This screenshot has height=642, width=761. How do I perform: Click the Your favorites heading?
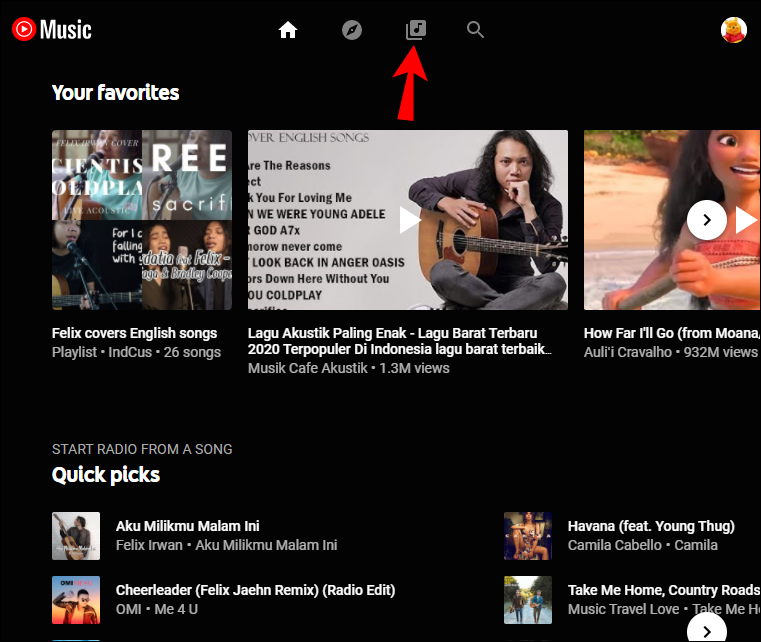116,92
